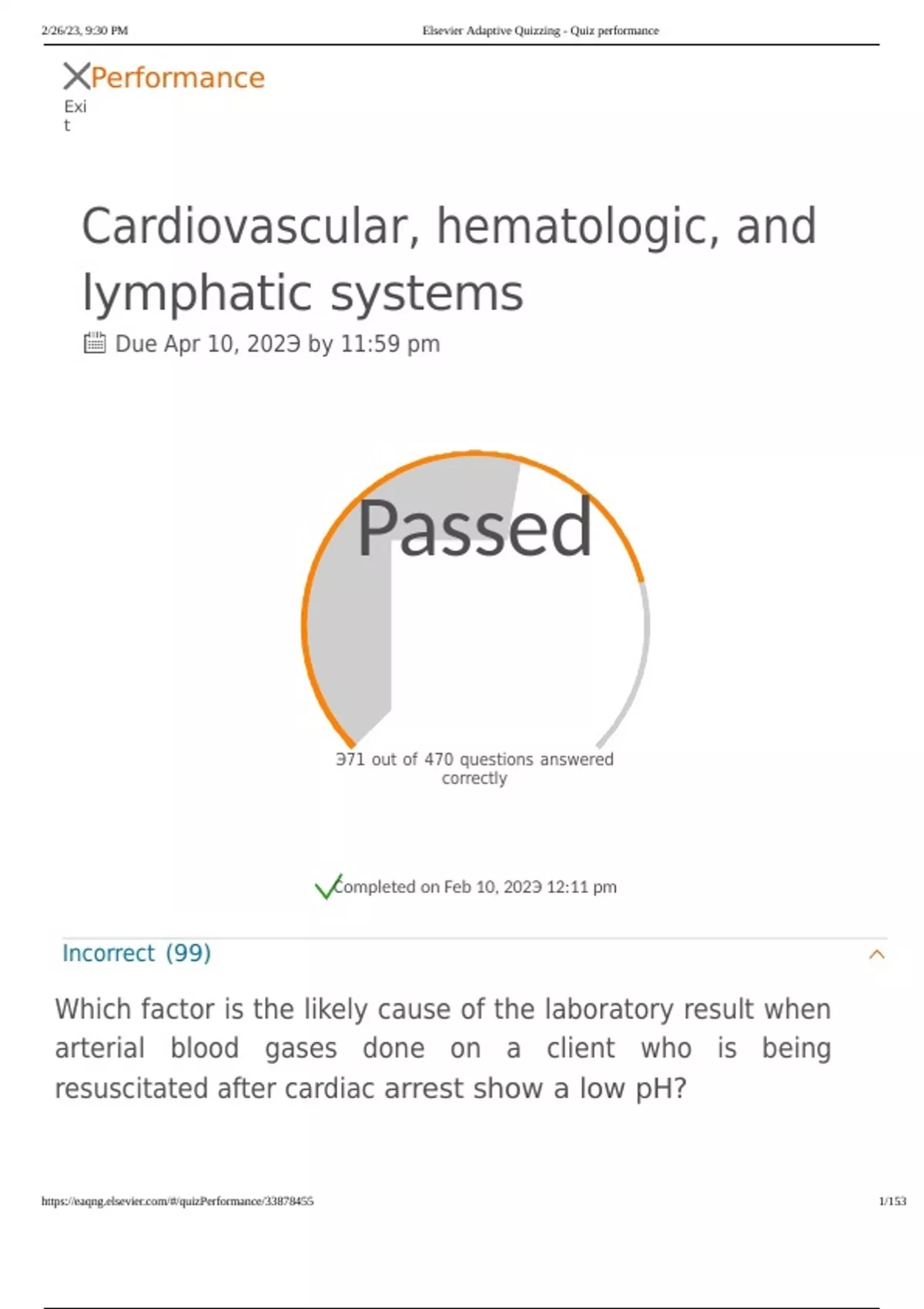Open the arterial blood gases question
Image resolution: width=924 pixels, height=1309 pixels.
point(443,1048)
